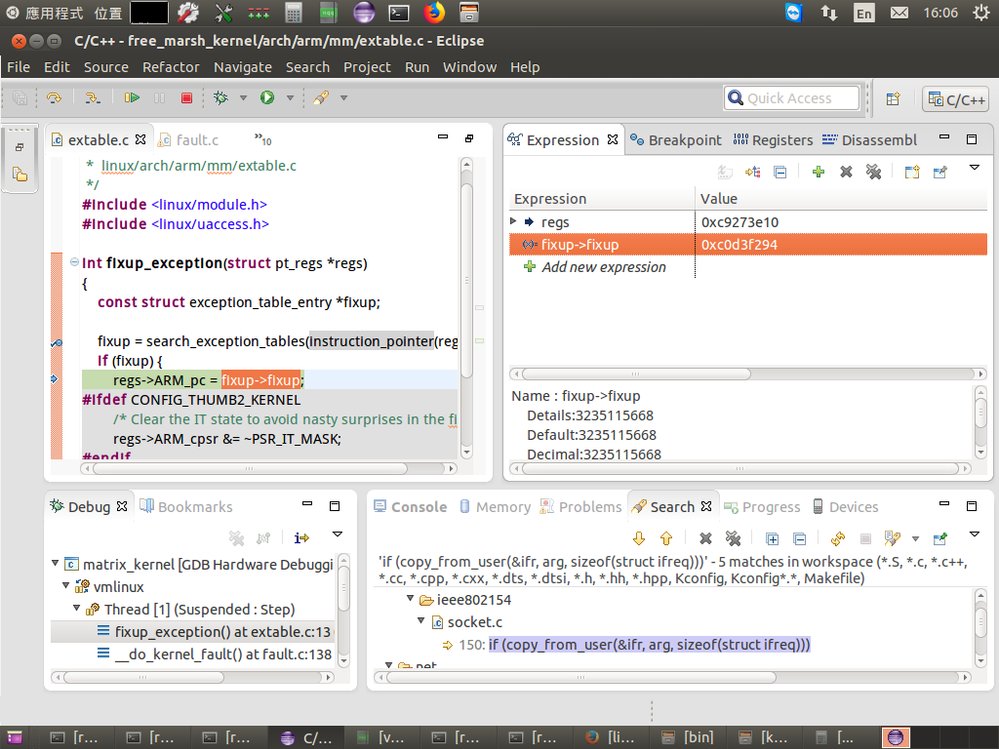Click the C/C++ perspective button

957,99
